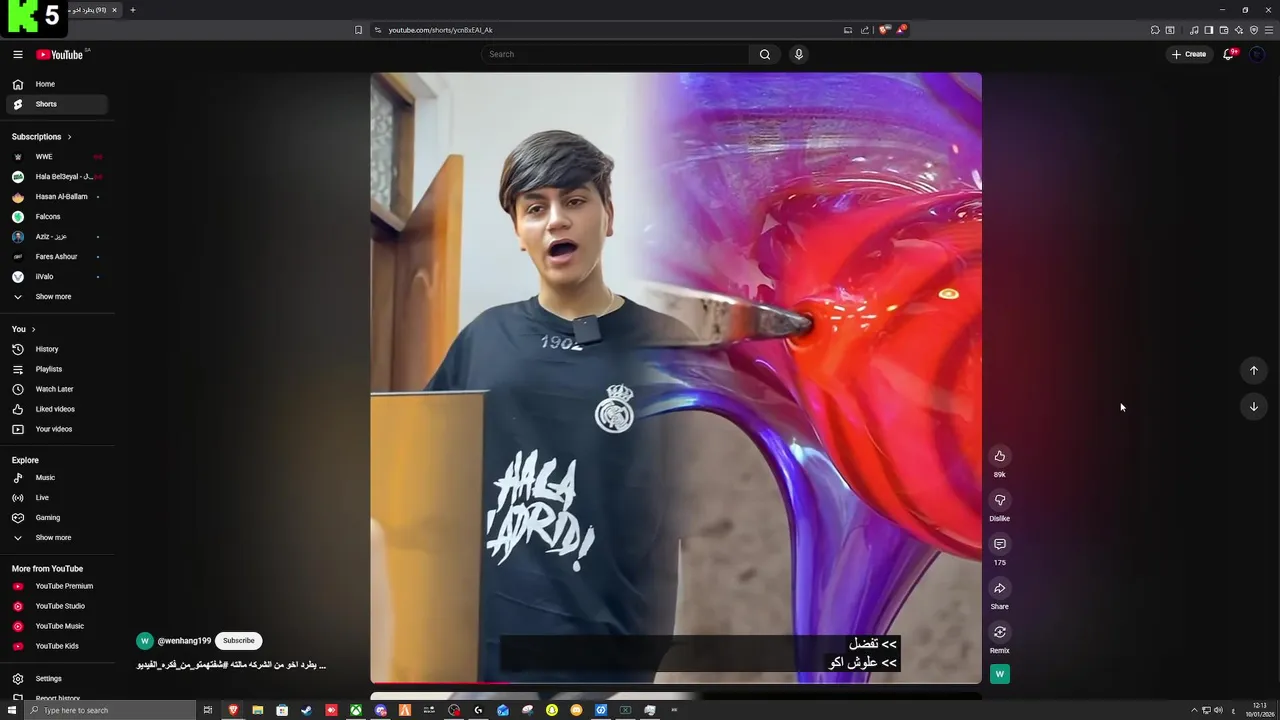Open the green W sound thumbnail
This screenshot has height=720, width=1280.
click(x=999, y=674)
